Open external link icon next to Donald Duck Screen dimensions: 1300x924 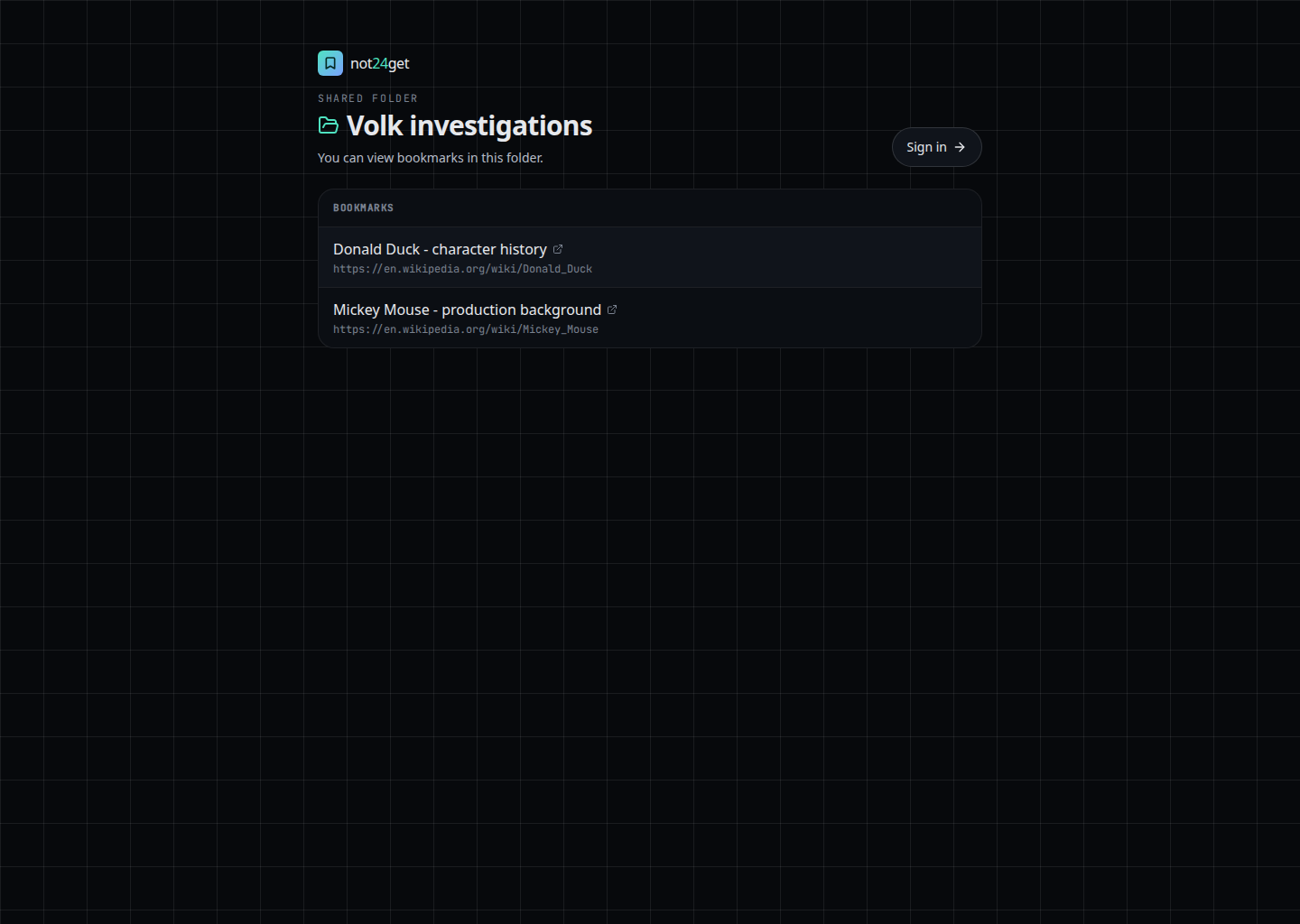(558, 249)
